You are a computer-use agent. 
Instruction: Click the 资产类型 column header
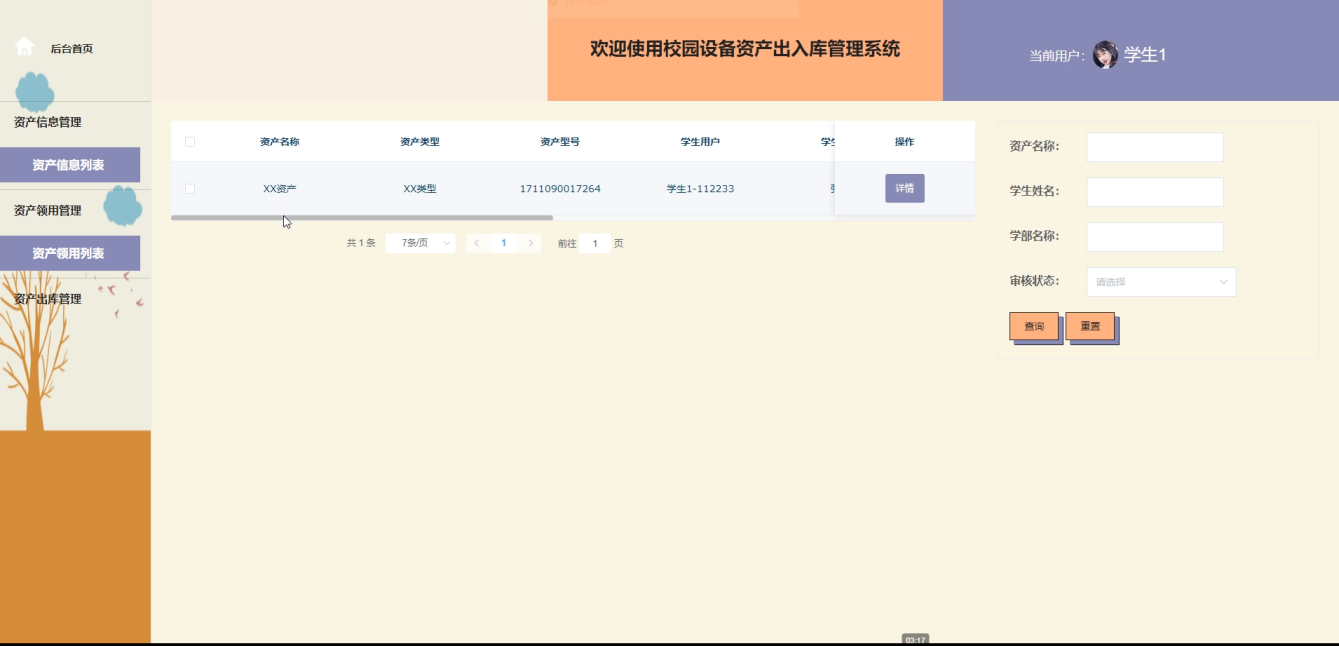point(420,142)
